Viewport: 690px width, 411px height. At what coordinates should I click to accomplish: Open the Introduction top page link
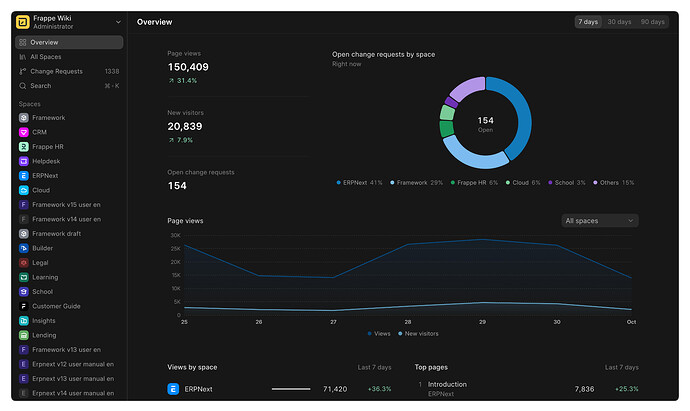click(x=447, y=384)
